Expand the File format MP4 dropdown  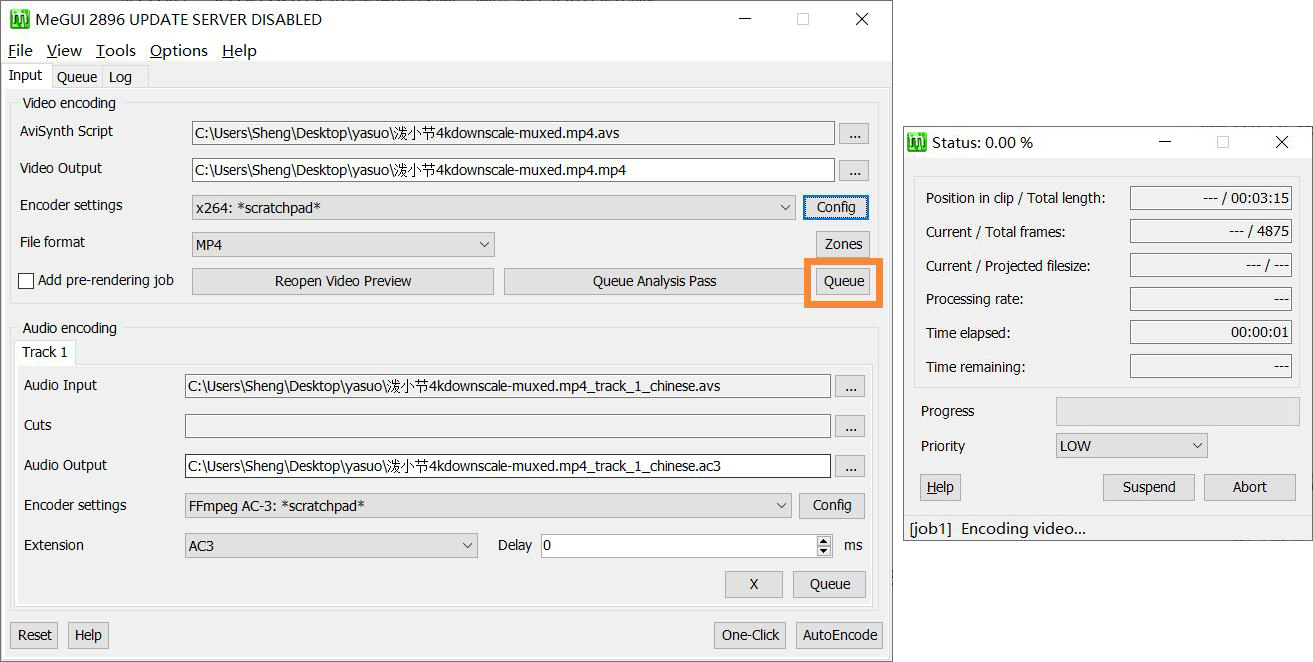click(x=343, y=244)
